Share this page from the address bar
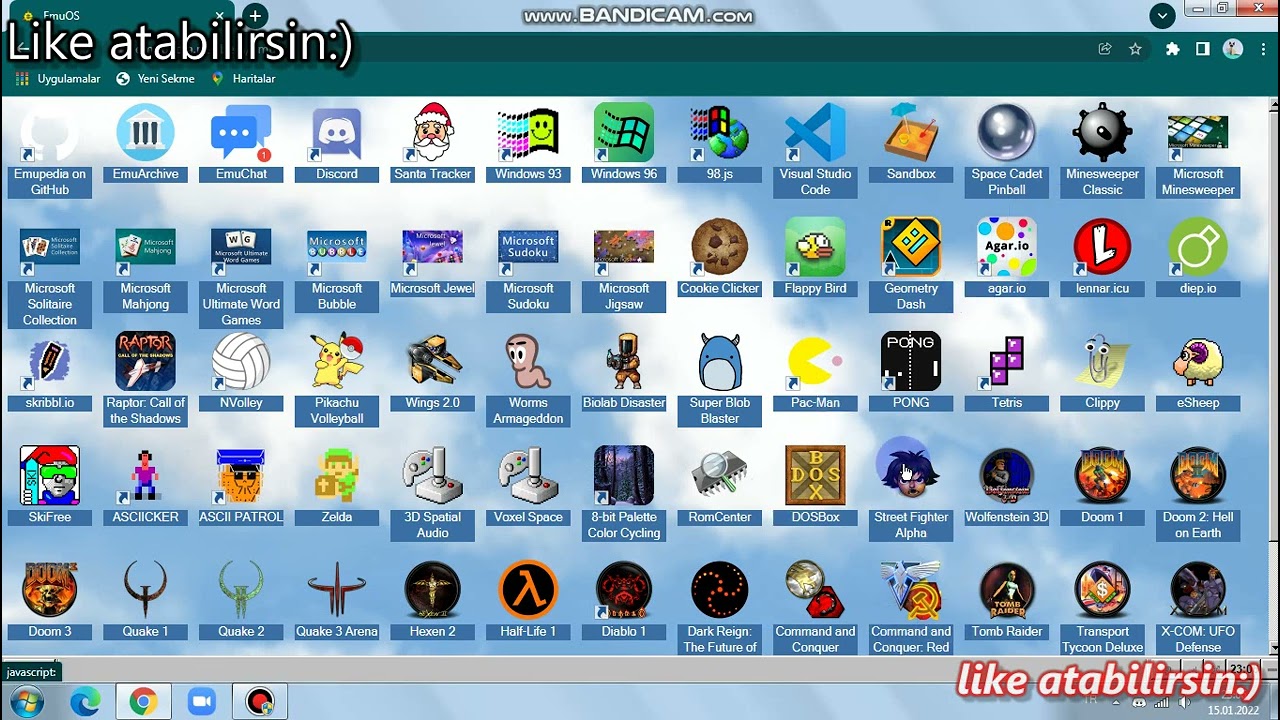Image resolution: width=1280 pixels, height=720 pixels. [x=1105, y=48]
